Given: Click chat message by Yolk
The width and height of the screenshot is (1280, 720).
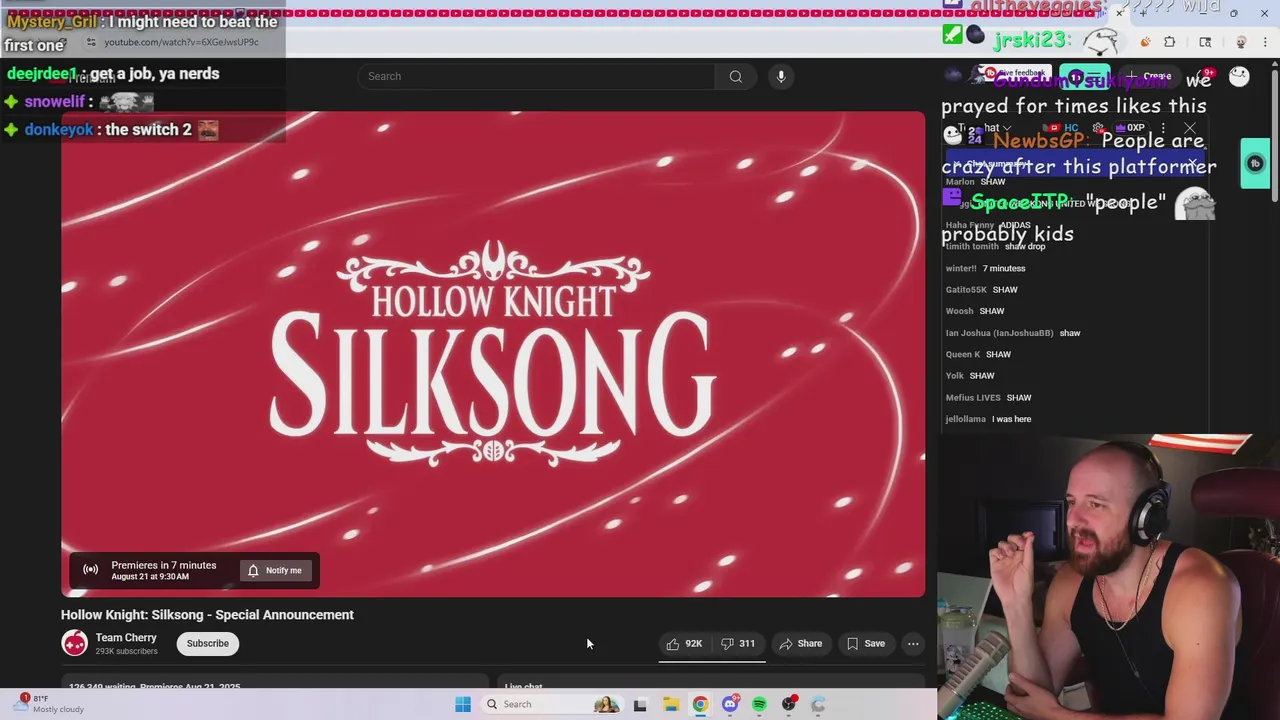Looking at the screenshot, I should pyautogui.click(x=970, y=376).
